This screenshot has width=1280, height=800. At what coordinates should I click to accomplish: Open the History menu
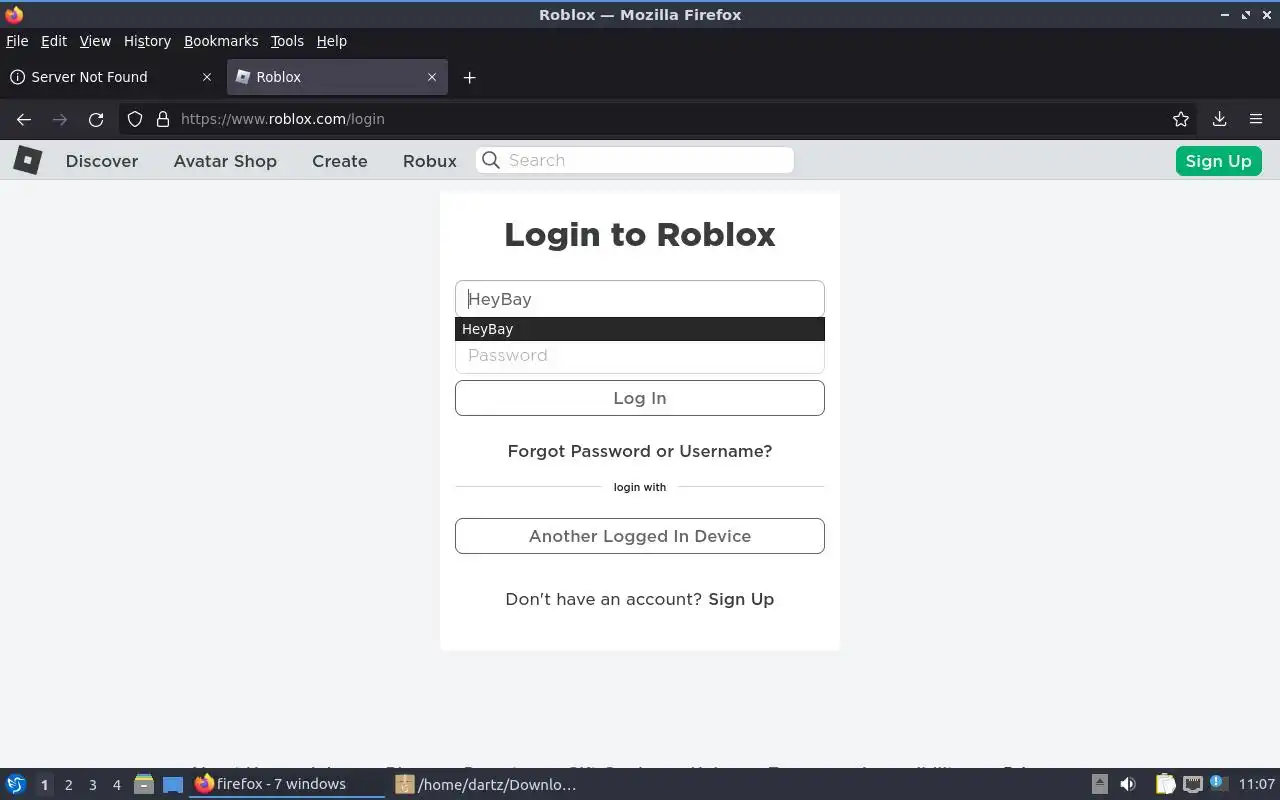tap(147, 41)
